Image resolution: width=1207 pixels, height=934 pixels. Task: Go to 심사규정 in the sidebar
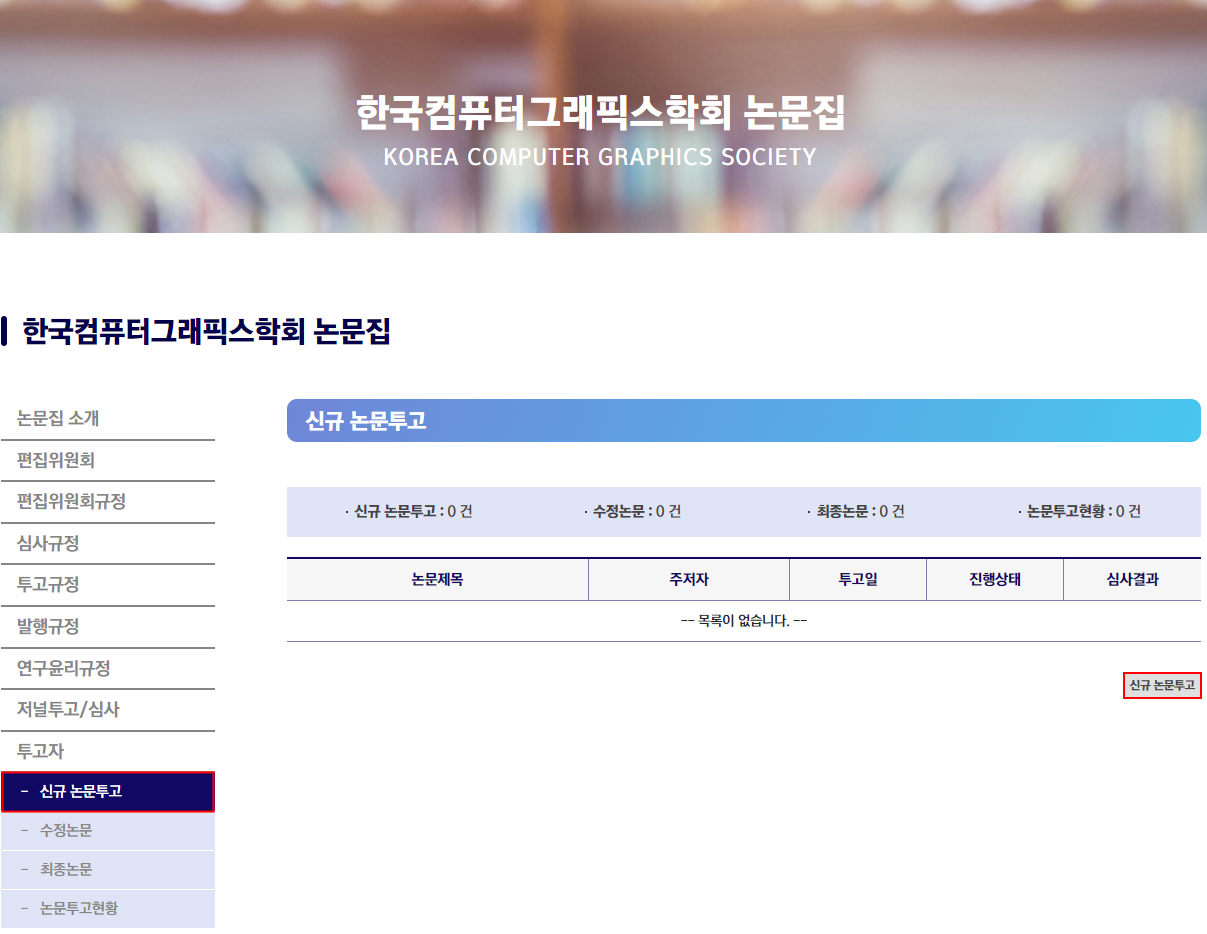[107, 544]
